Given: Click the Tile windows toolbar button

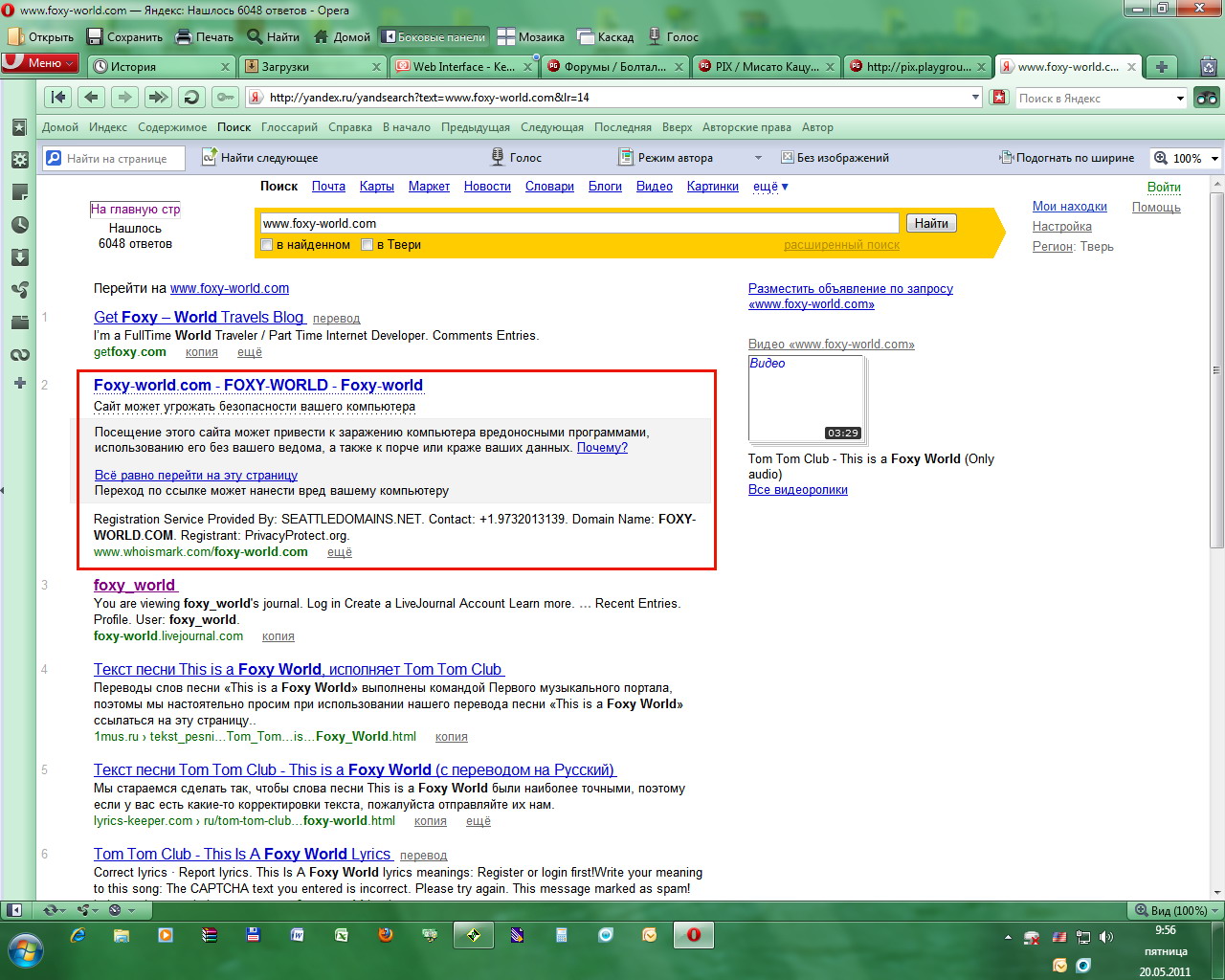Looking at the screenshot, I should point(531,36).
